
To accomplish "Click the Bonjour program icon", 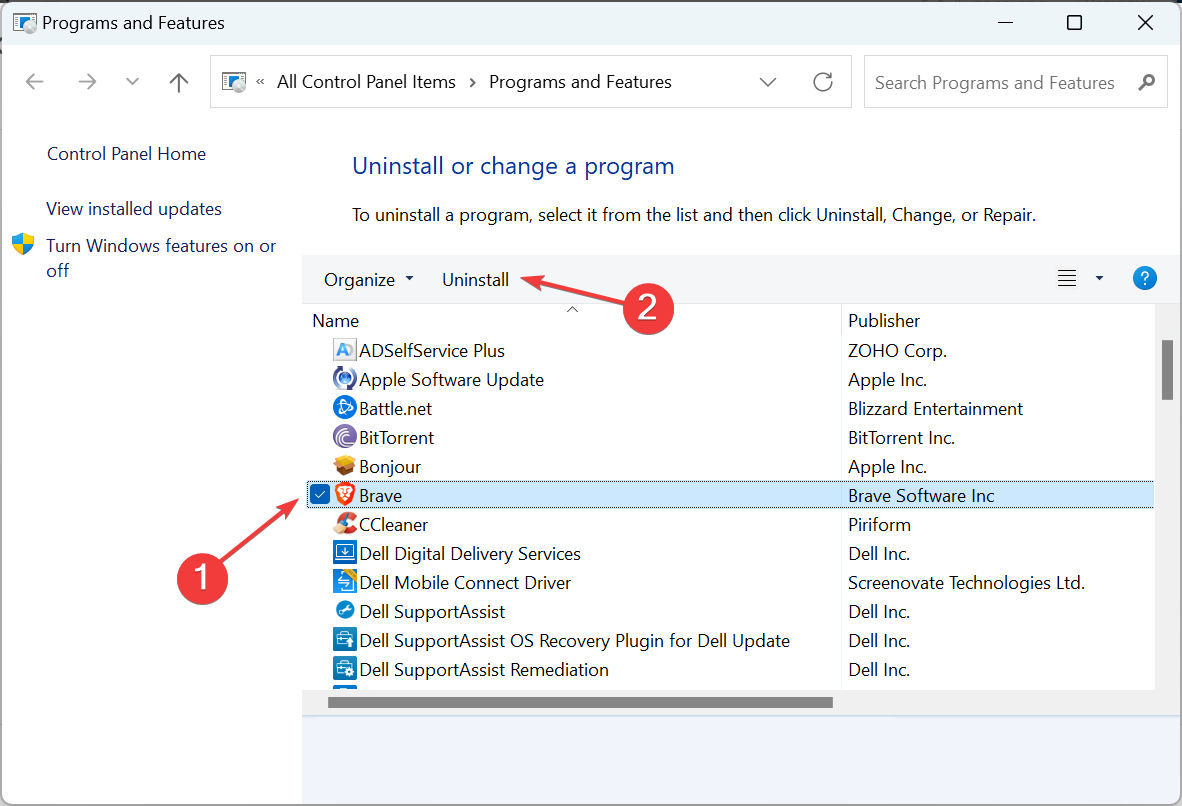I will pos(344,466).
